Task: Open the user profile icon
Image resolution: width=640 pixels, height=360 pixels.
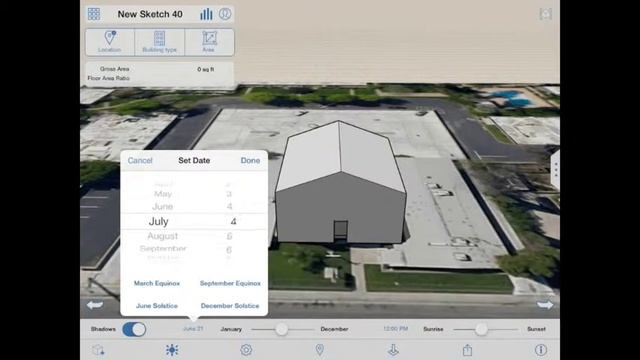Action: (x=225, y=14)
